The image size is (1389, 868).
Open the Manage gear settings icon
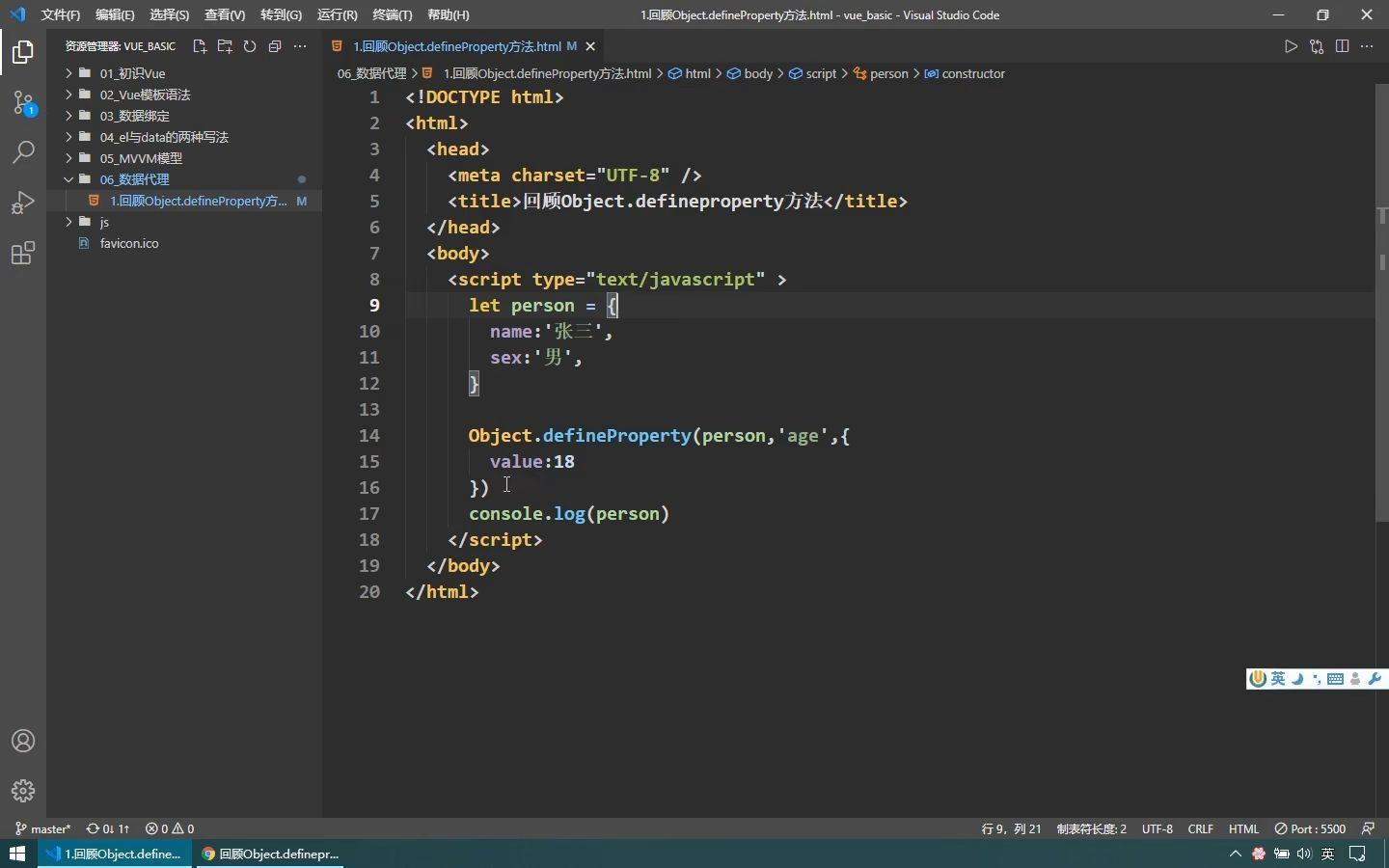(23, 791)
